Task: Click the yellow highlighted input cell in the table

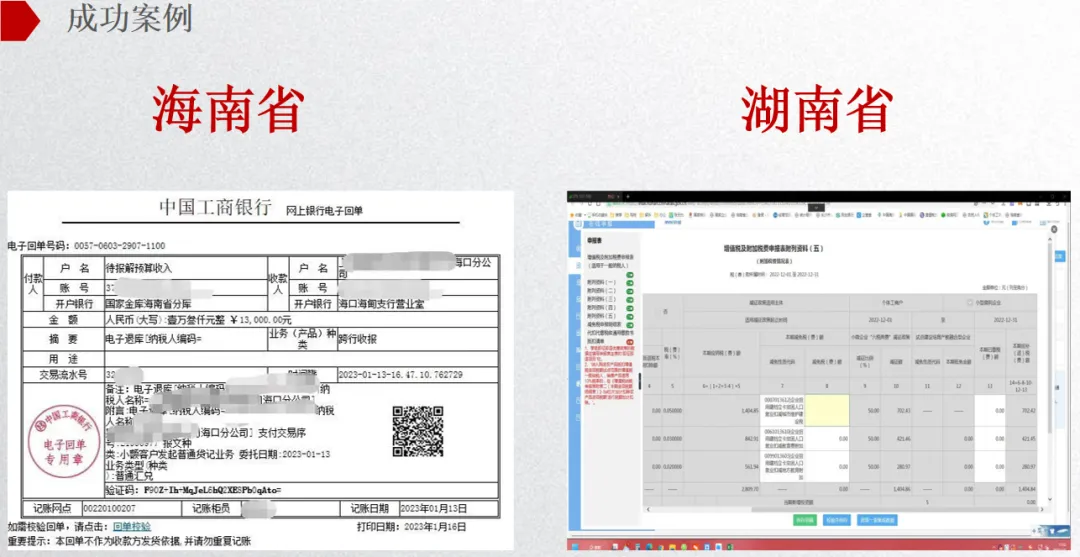Action: pyautogui.click(x=827, y=410)
